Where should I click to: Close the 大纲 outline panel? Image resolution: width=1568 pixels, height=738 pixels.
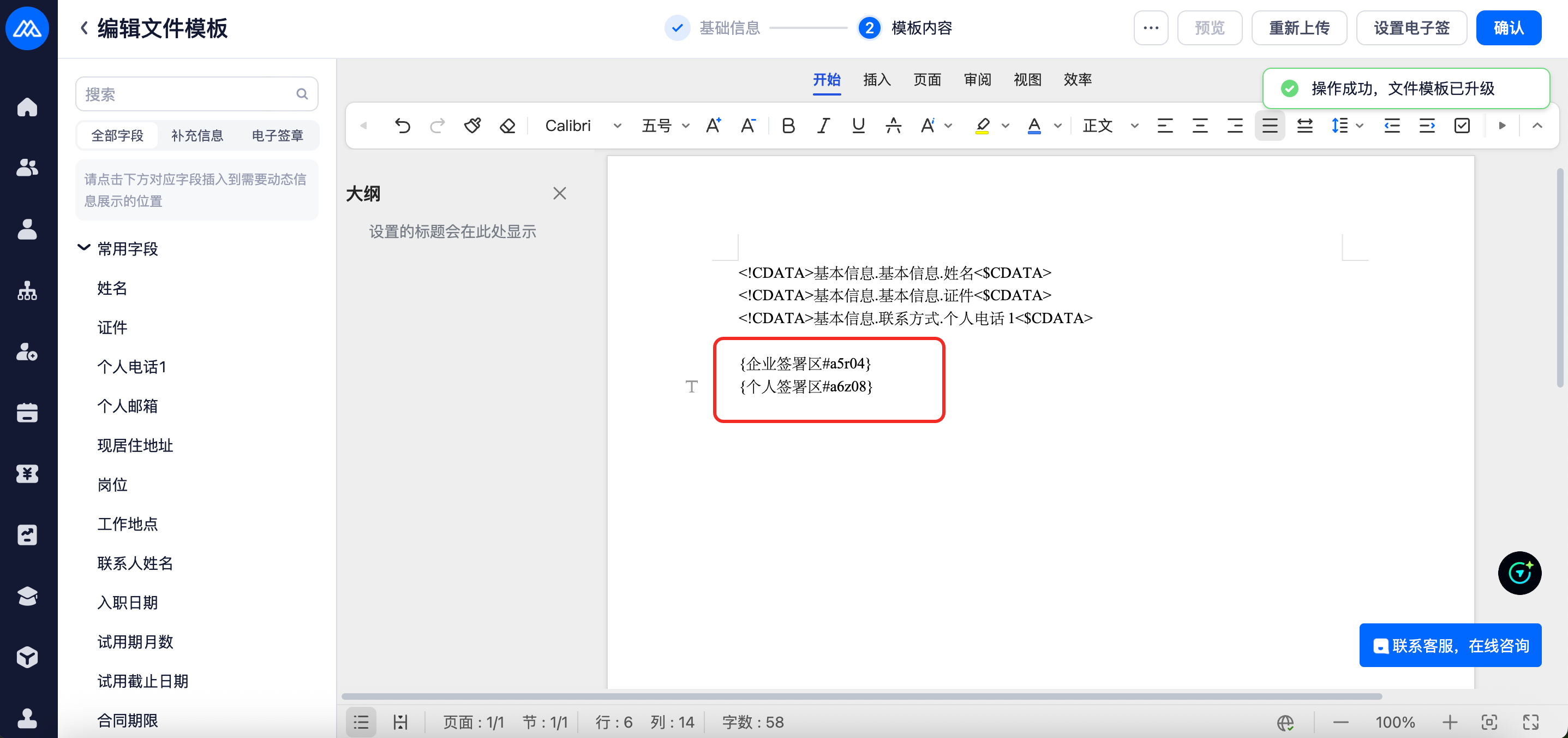(x=559, y=194)
